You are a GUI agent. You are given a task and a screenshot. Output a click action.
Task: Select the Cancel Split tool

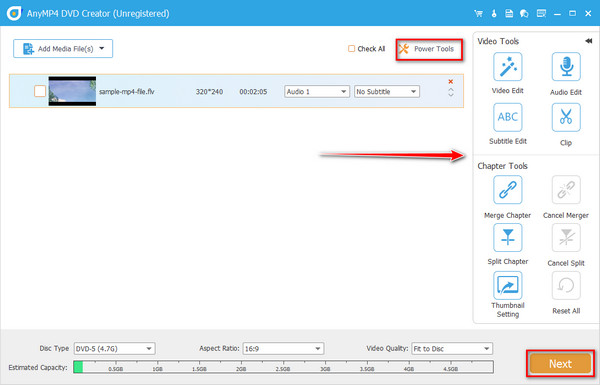566,238
